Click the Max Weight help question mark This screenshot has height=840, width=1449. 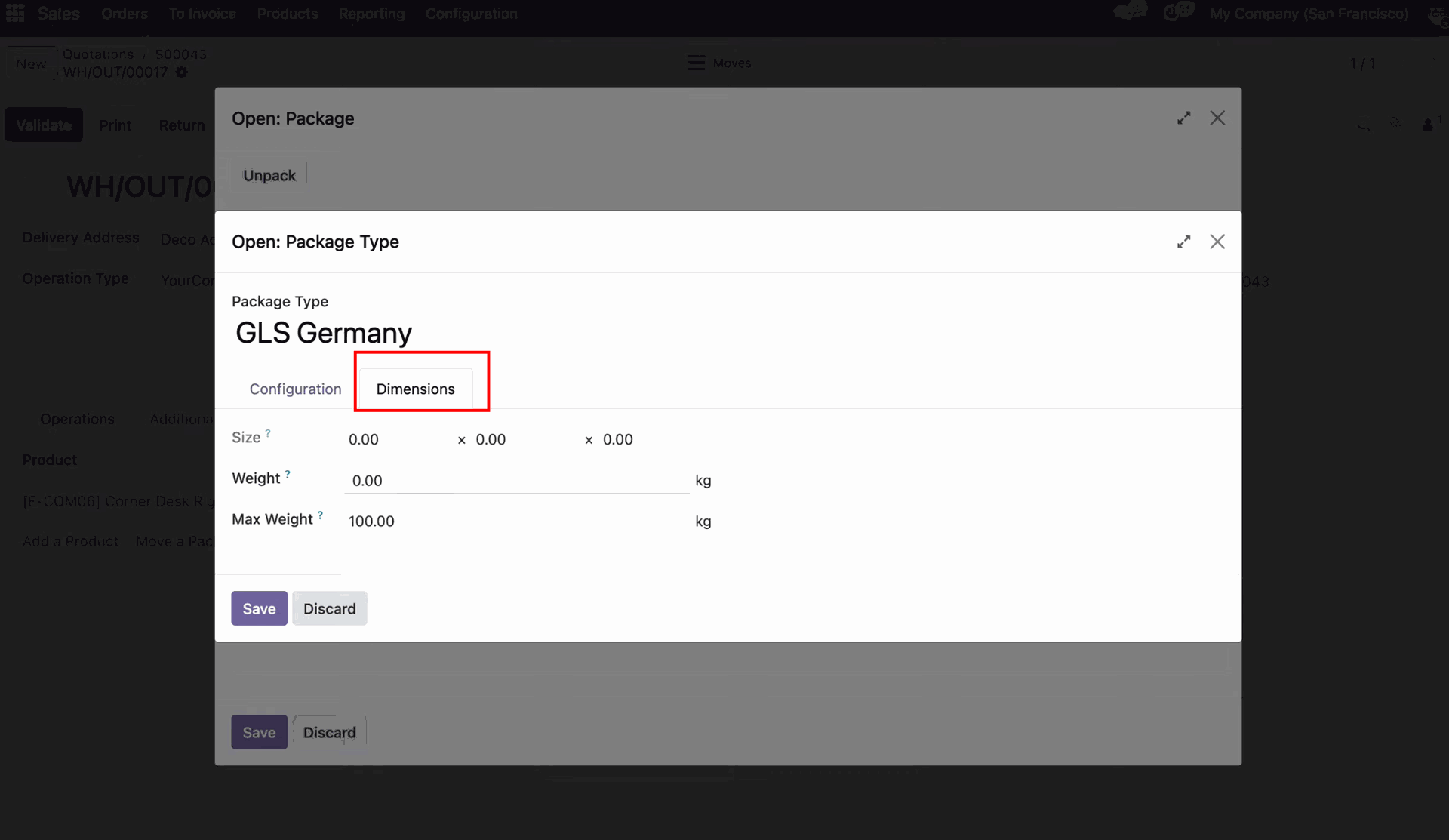pyautogui.click(x=320, y=515)
